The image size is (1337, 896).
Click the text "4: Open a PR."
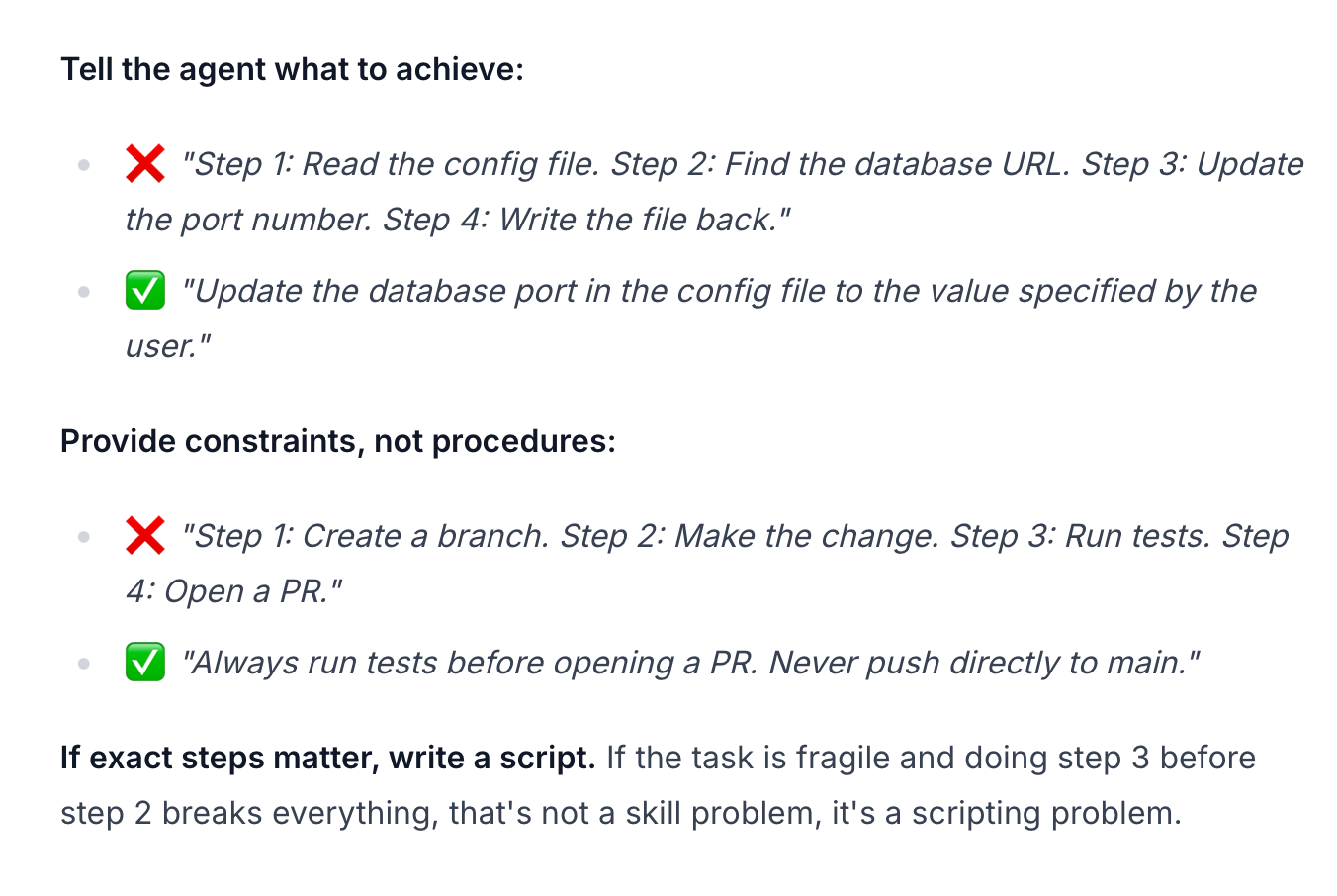[x=233, y=591]
